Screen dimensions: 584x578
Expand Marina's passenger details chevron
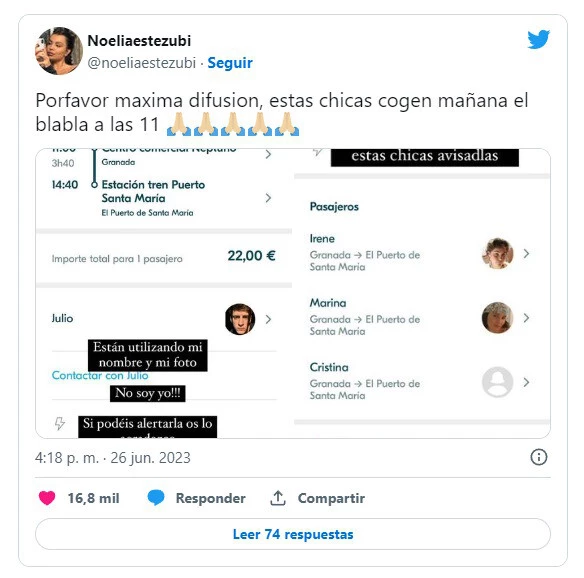tap(526, 318)
